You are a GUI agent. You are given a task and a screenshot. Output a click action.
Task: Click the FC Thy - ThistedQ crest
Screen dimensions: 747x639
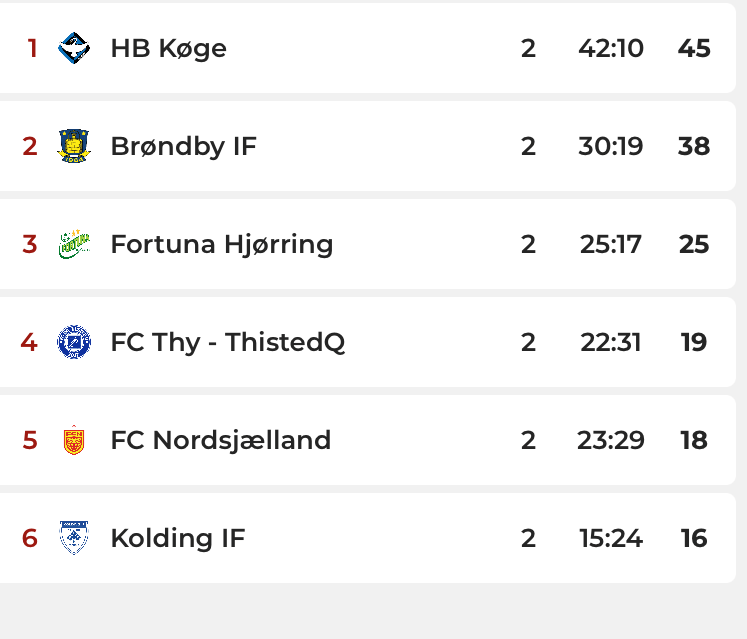[x=74, y=342]
